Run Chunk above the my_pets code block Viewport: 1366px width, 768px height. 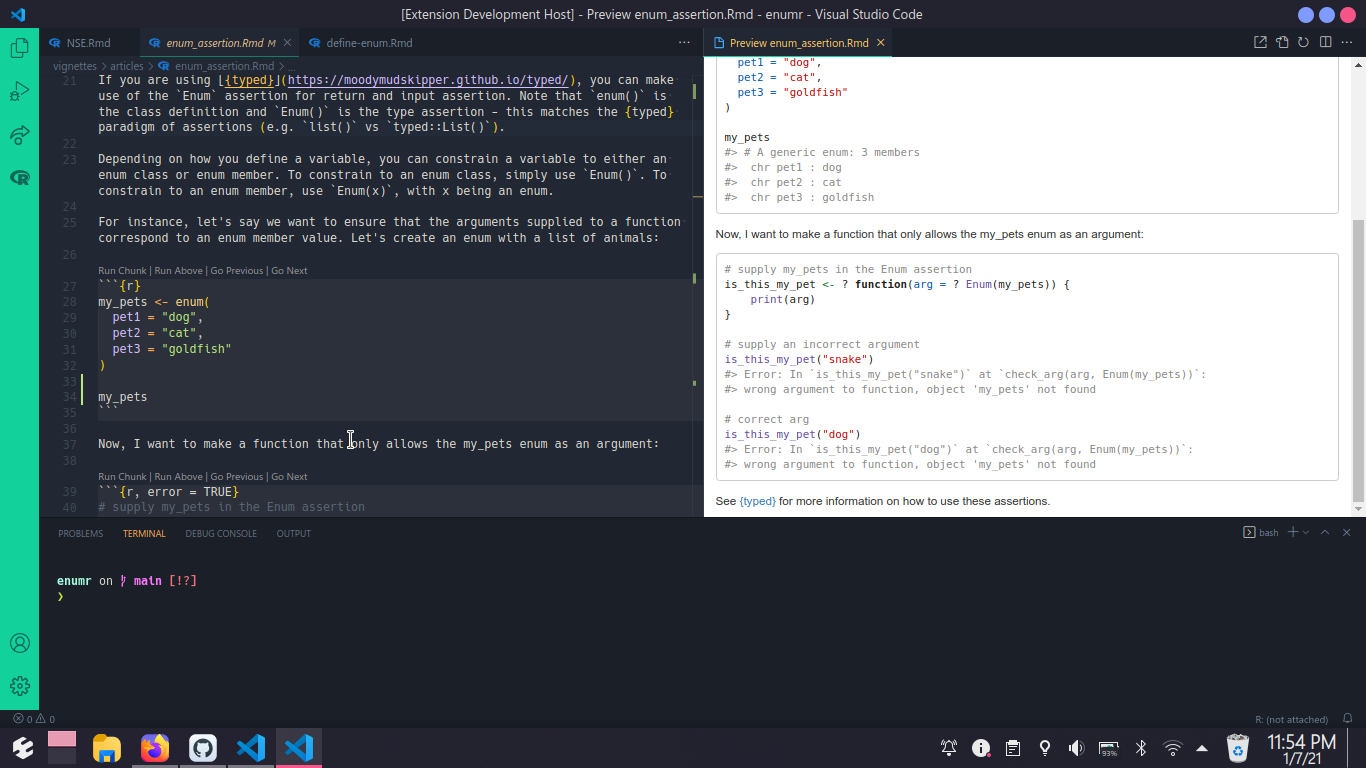pyautogui.click(x=122, y=271)
